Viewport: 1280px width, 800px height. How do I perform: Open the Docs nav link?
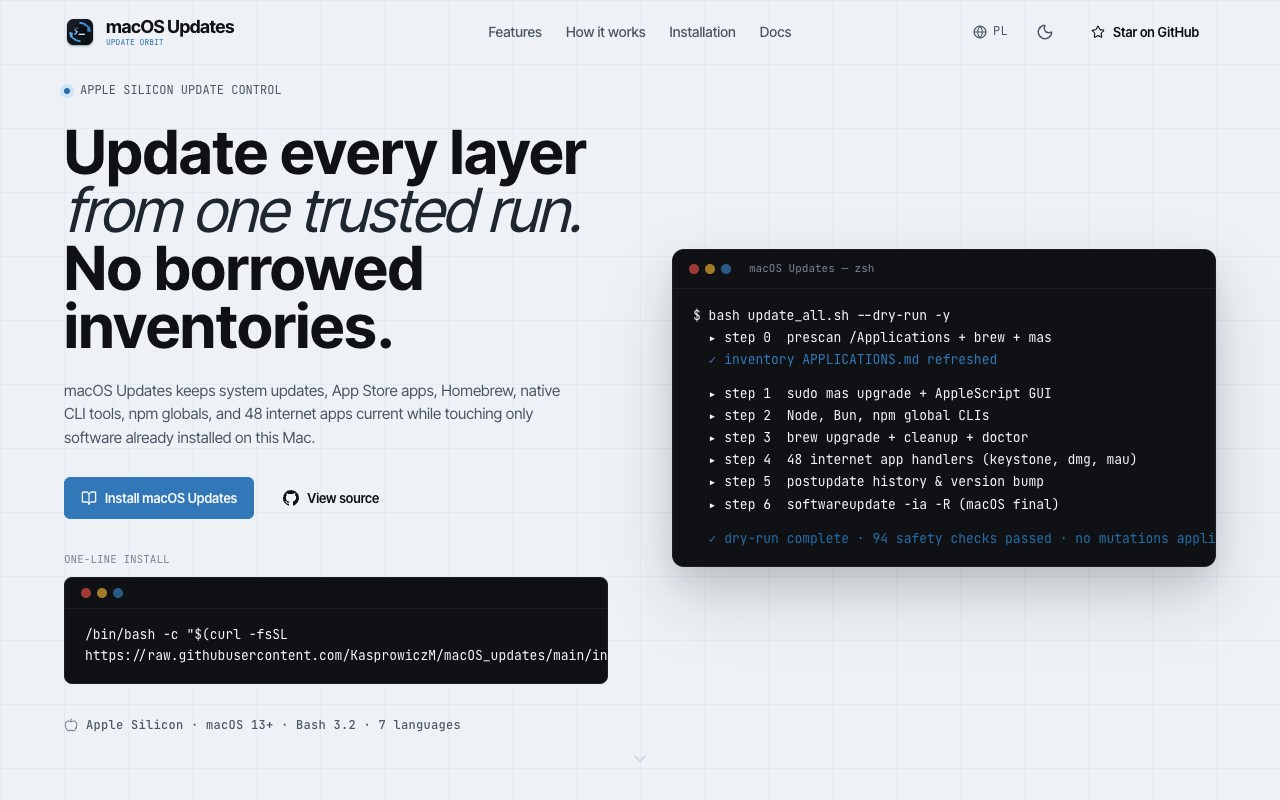click(775, 32)
